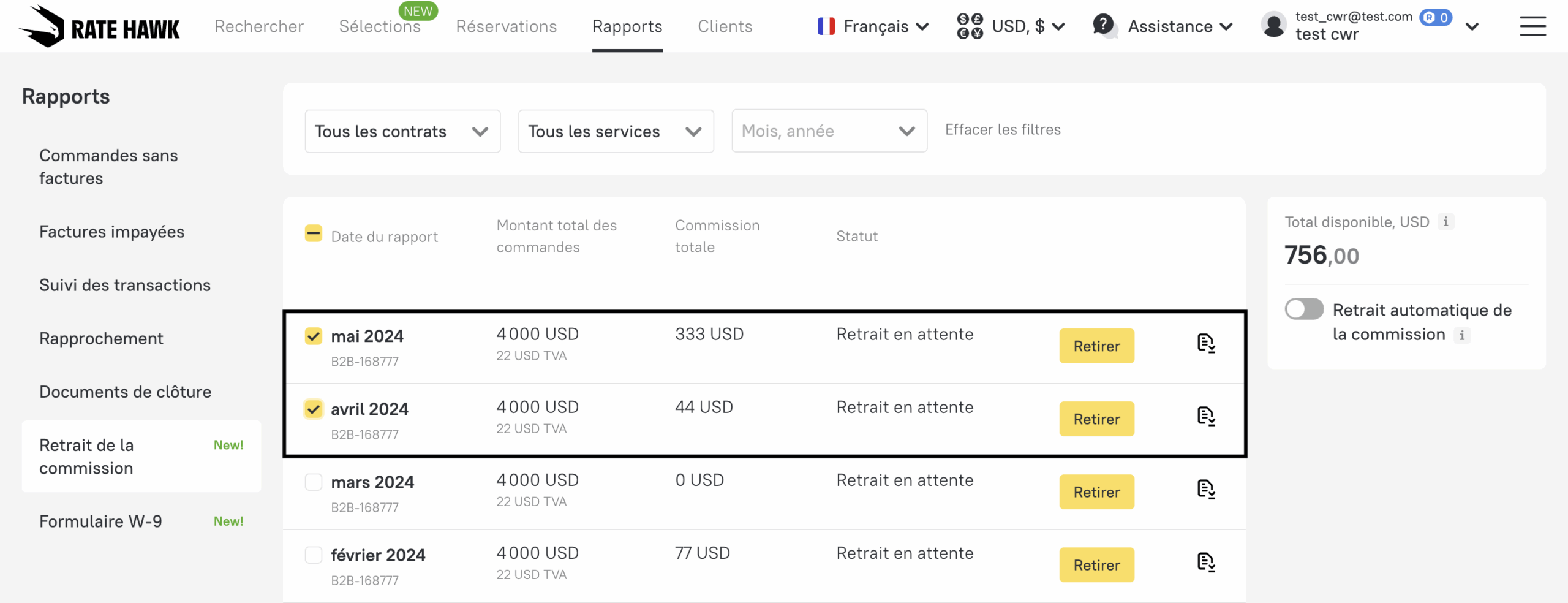The image size is (1568, 603).
Task: Enable Retrait automatique de la commission toggle
Action: 1304,309
